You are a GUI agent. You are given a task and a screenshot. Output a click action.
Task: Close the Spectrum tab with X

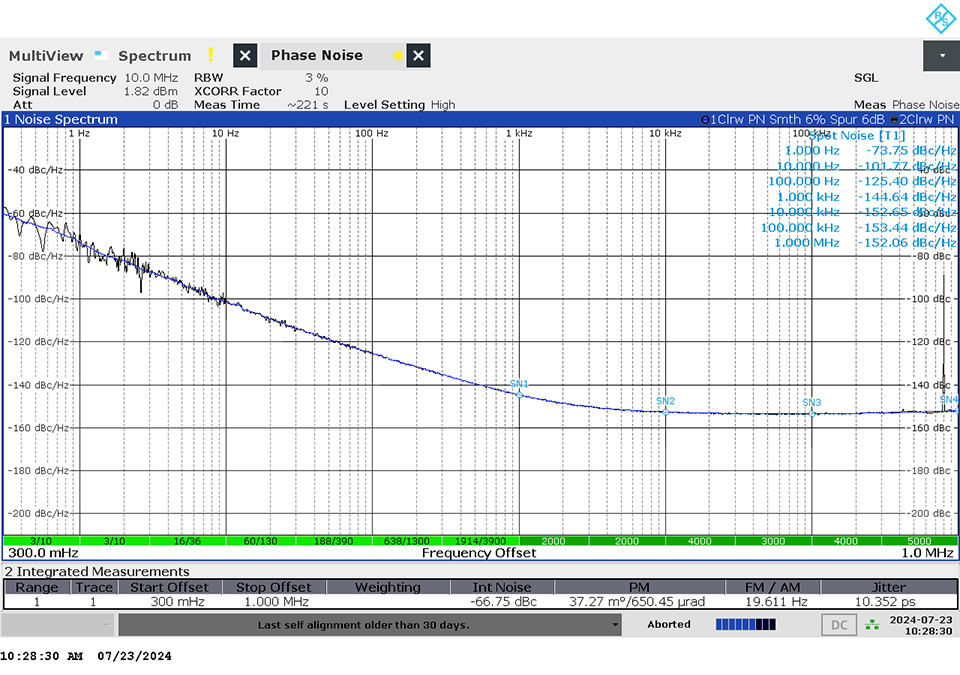click(246, 56)
